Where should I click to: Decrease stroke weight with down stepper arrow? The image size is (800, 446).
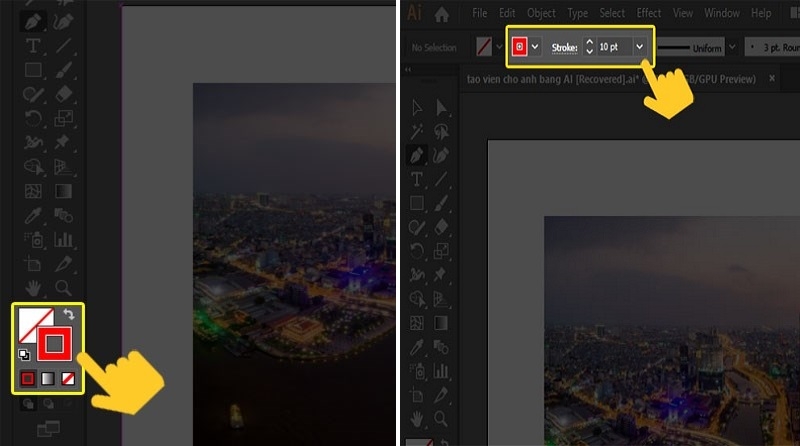(x=589, y=52)
